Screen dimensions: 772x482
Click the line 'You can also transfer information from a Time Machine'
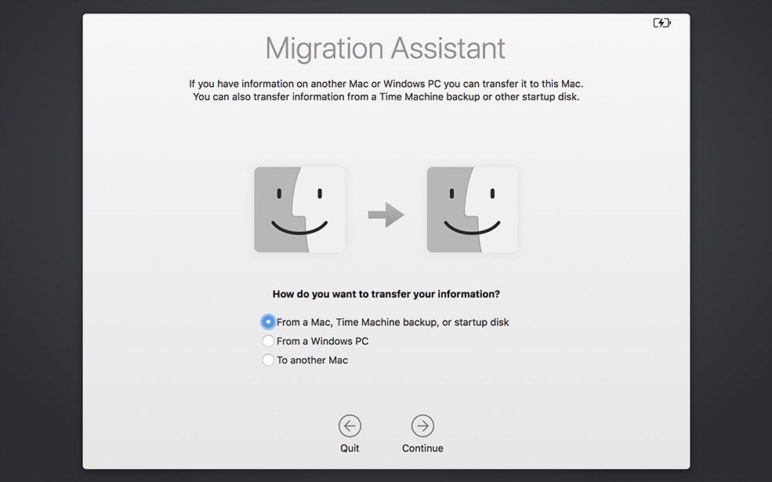386,97
